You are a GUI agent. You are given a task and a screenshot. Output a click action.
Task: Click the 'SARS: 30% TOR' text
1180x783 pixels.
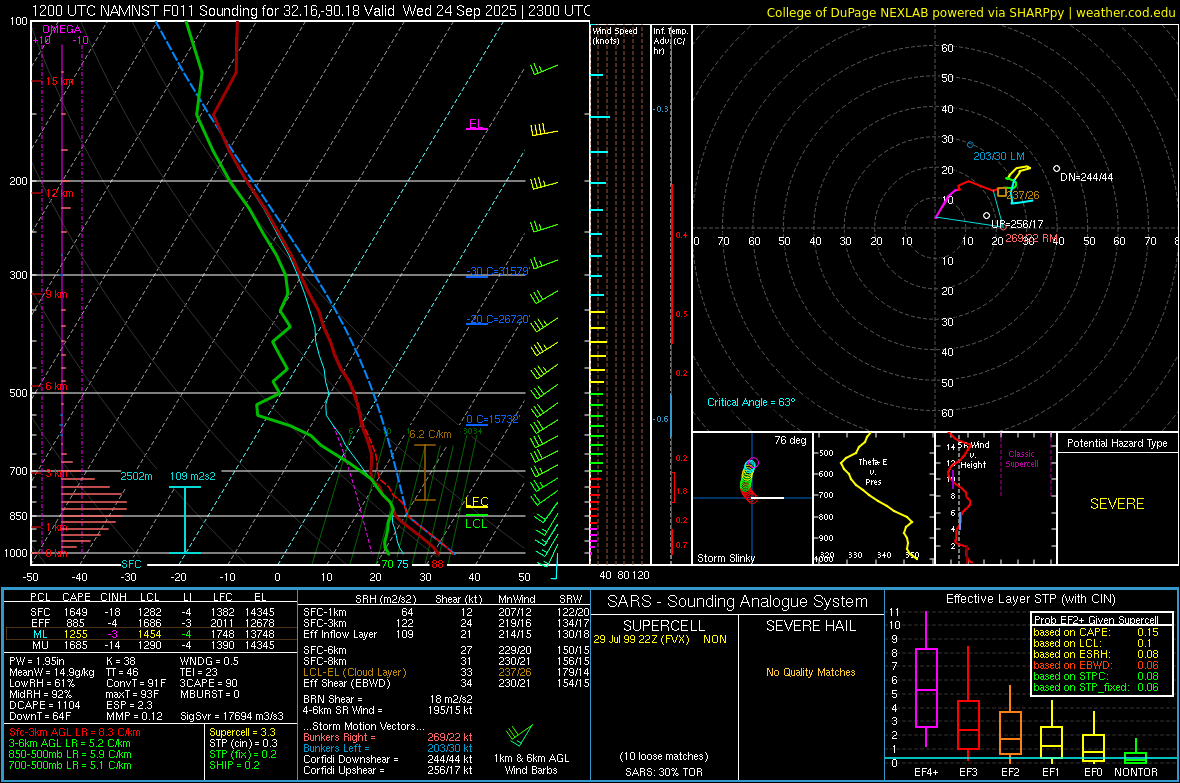point(663,772)
